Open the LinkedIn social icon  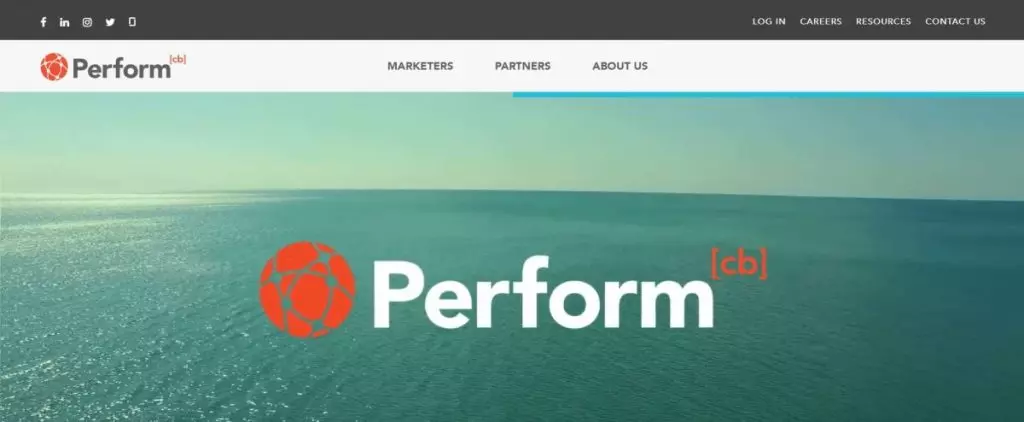pos(64,22)
